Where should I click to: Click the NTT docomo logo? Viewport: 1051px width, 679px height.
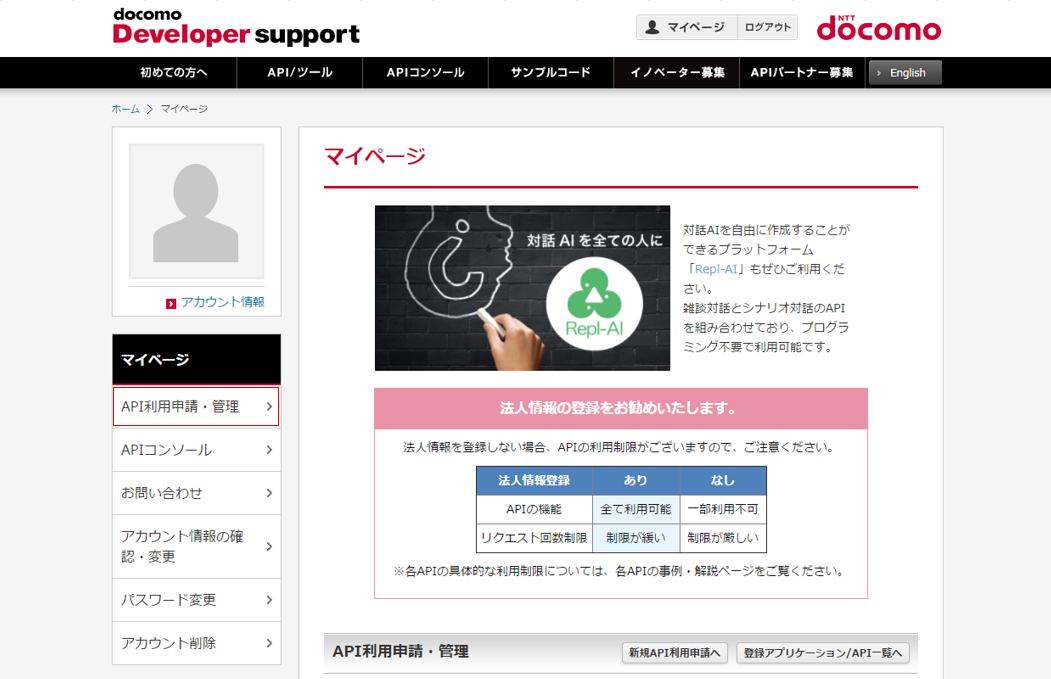click(879, 27)
